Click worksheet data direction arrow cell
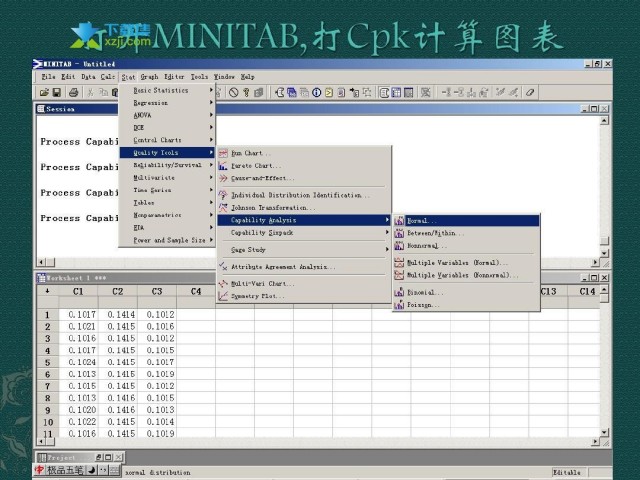The height and width of the screenshot is (480, 640). pos(48,291)
